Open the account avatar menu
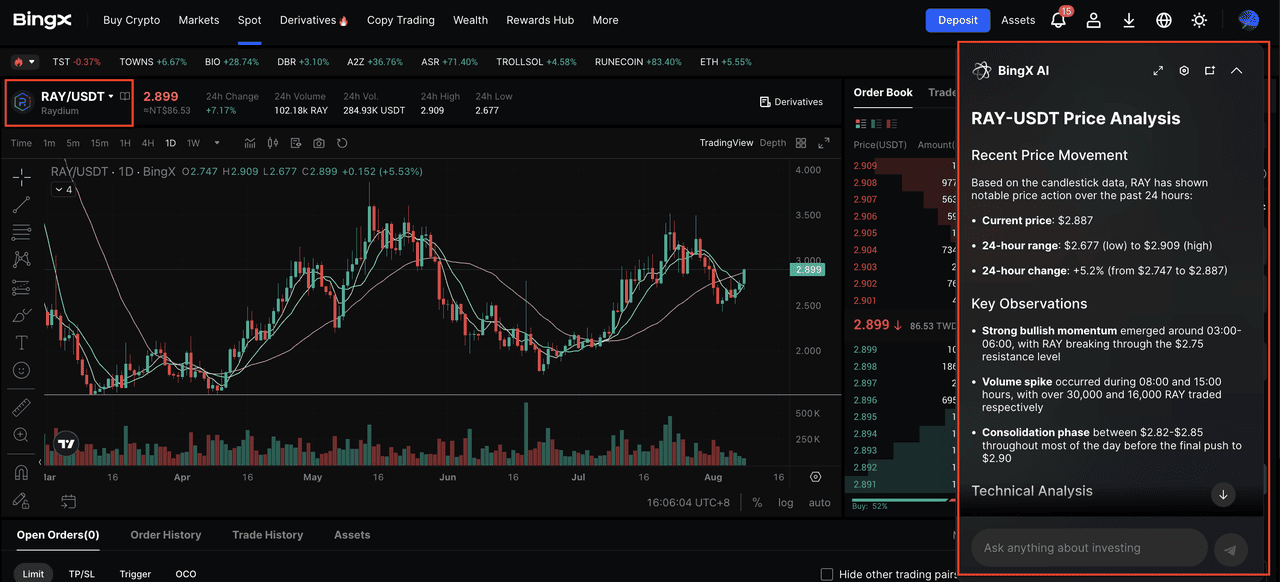The height and width of the screenshot is (582, 1280). (x=1248, y=20)
